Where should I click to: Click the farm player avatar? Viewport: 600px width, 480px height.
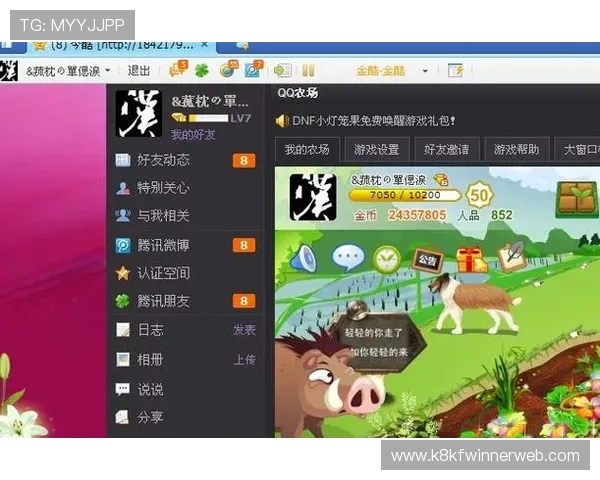pyautogui.click(x=313, y=197)
